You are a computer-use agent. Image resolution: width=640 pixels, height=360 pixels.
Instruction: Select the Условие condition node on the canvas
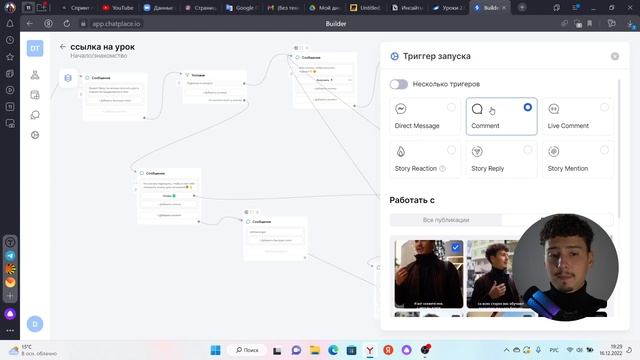click(x=215, y=87)
